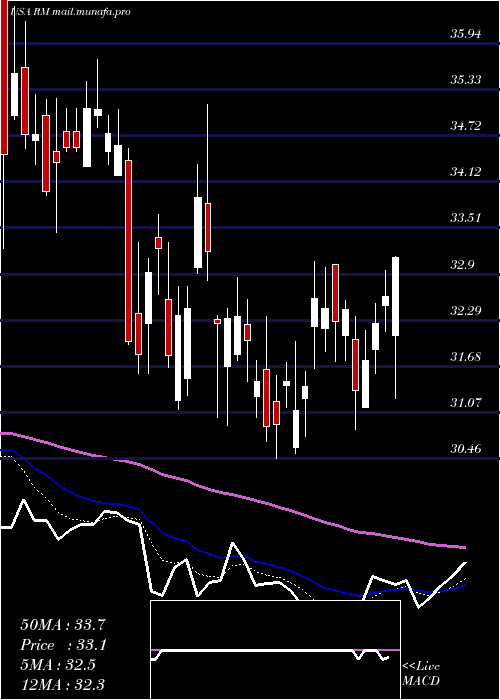This screenshot has width=500, height=700.
Task: Click the 35.94 price axis label
Action: pyautogui.click(x=466, y=34)
